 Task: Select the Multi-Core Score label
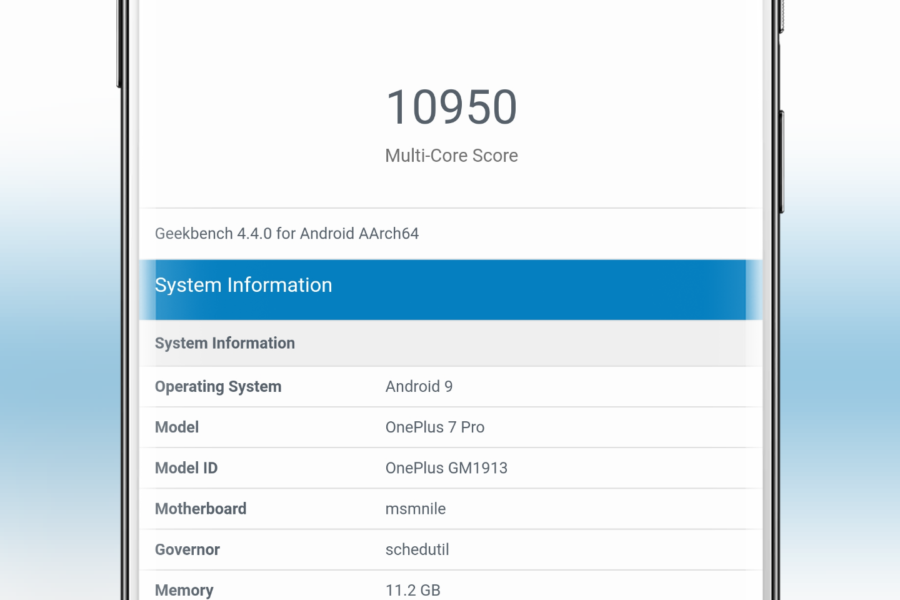pyautogui.click(x=452, y=156)
